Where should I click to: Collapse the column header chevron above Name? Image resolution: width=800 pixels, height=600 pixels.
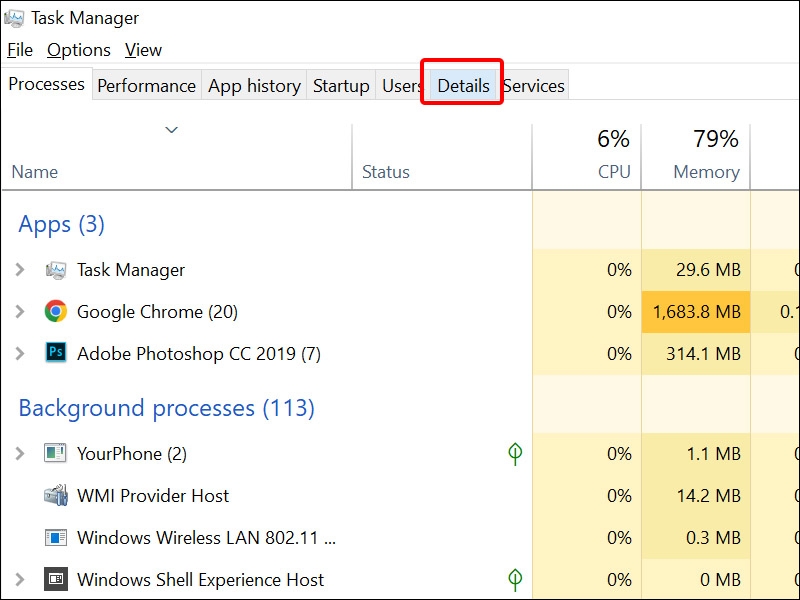point(172,130)
